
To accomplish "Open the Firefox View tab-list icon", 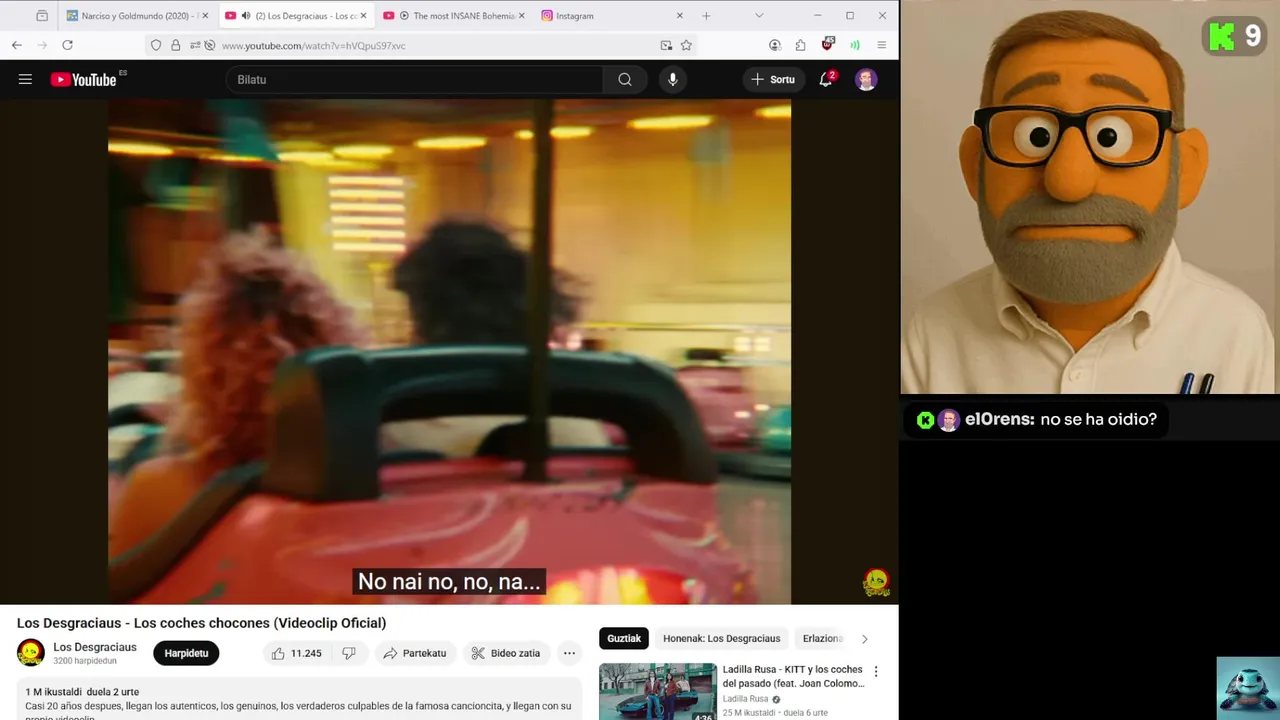I will (x=42, y=16).
